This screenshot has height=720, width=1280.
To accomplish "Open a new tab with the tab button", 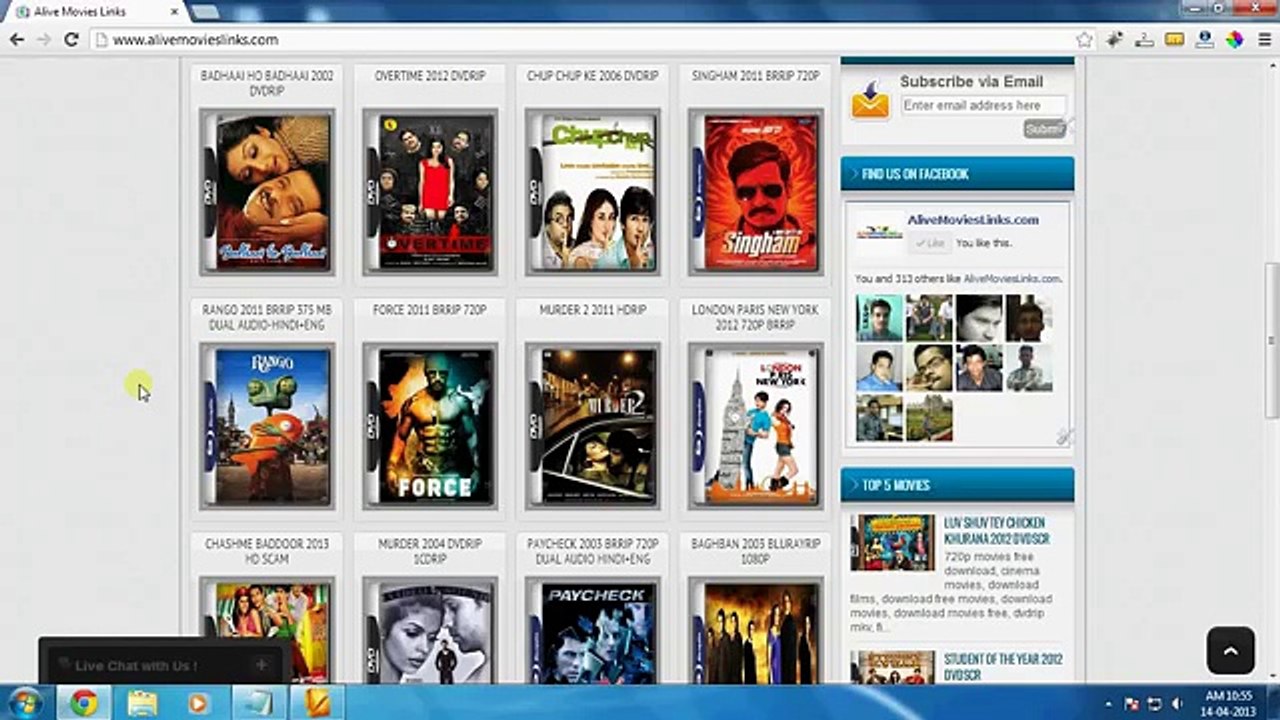I will click(x=205, y=12).
